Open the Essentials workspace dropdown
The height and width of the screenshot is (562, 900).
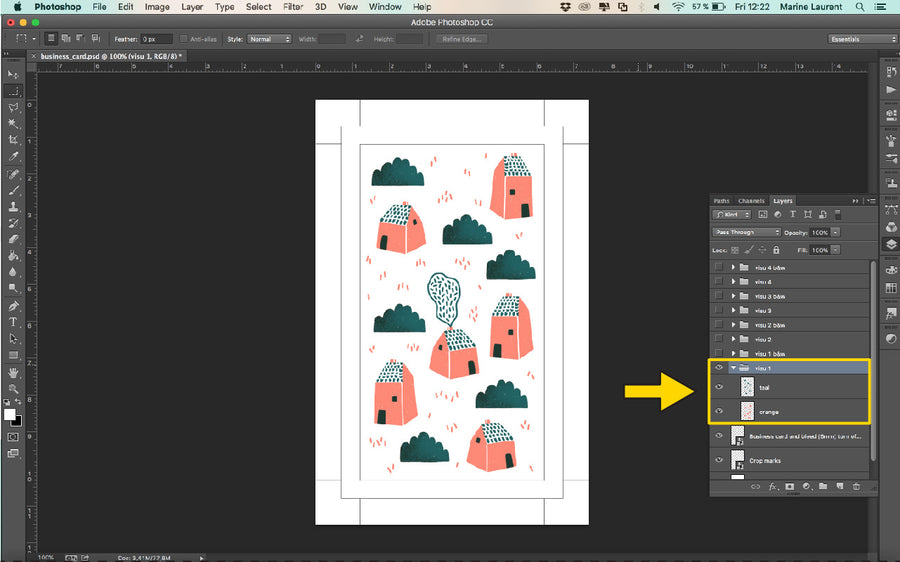click(862, 39)
